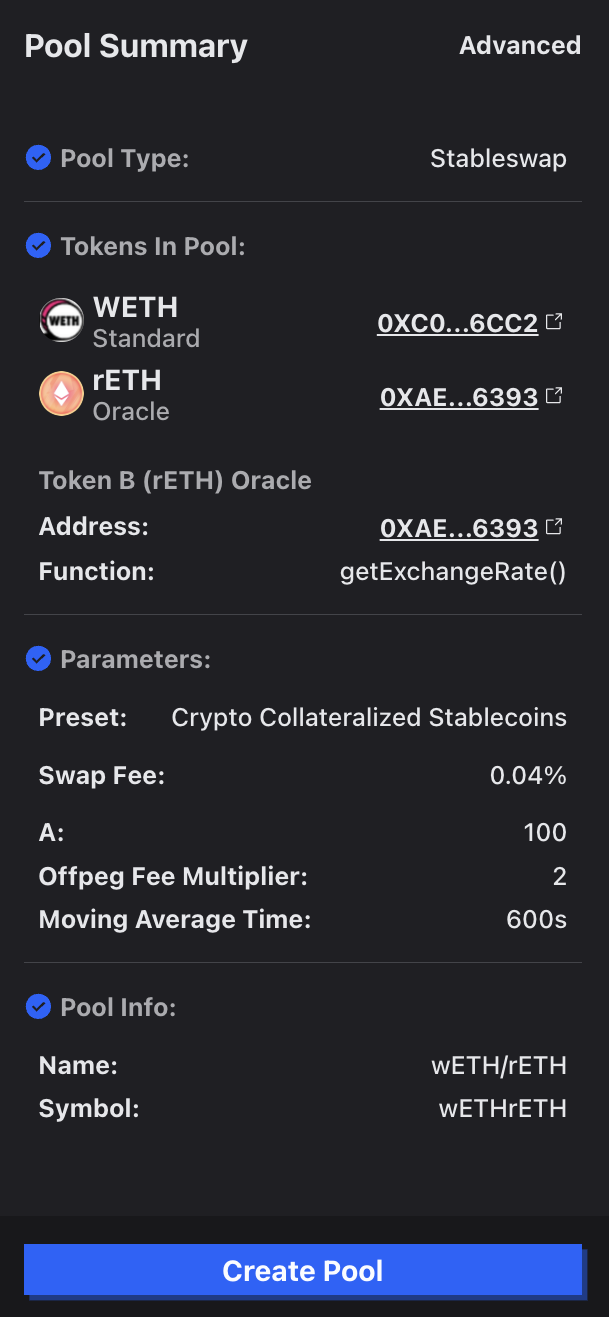Open the 0XC0...6CC2 address link
Image resolution: width=609 pixels, height=1317 pixels.
(x=458, y=322)
